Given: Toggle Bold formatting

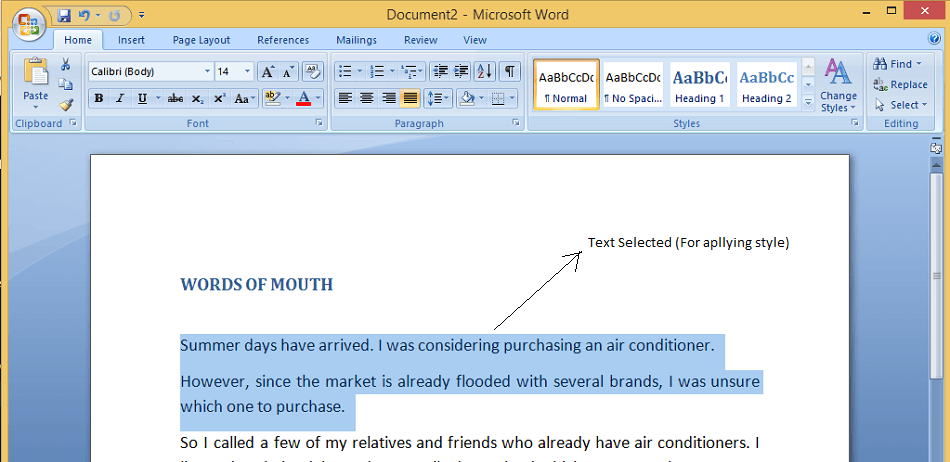Looking at the screenshot, I should 99,98.
